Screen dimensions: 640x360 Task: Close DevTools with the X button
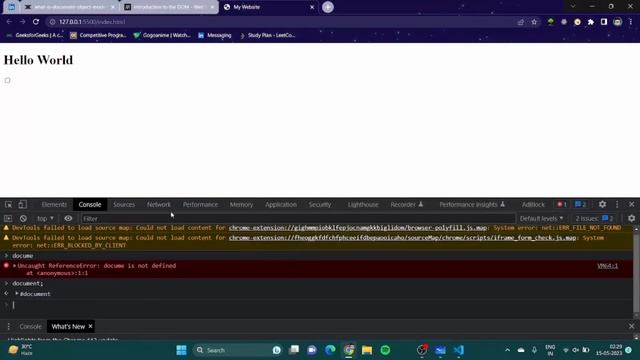tap(631, 204)
